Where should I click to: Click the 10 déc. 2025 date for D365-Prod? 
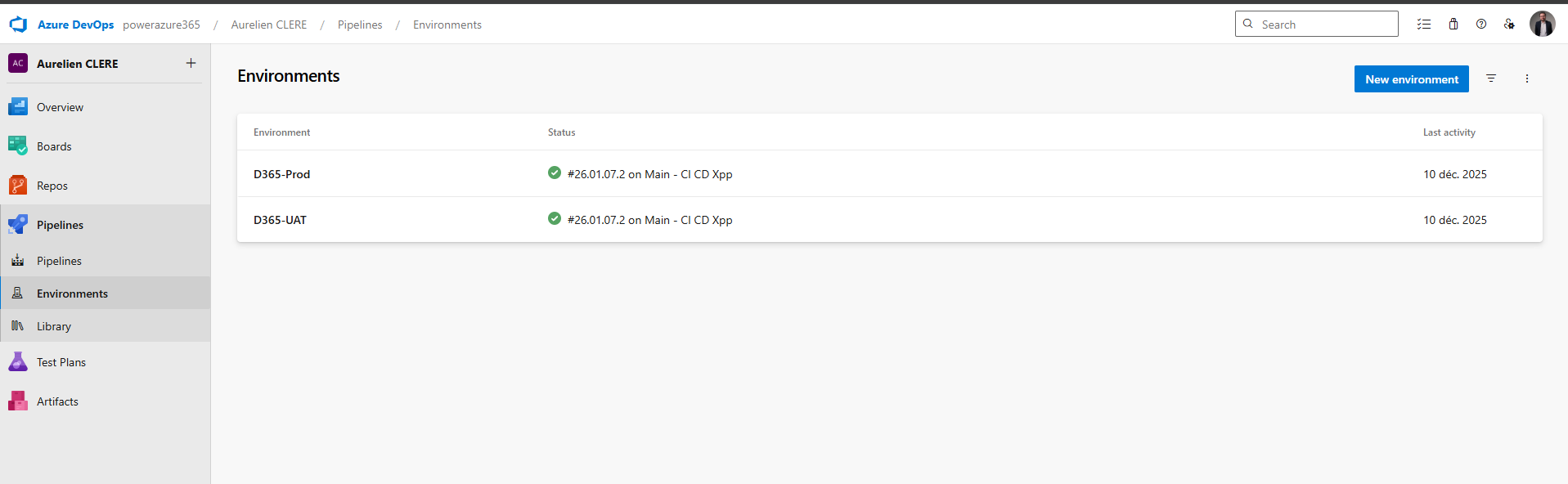pos(1454,174)
